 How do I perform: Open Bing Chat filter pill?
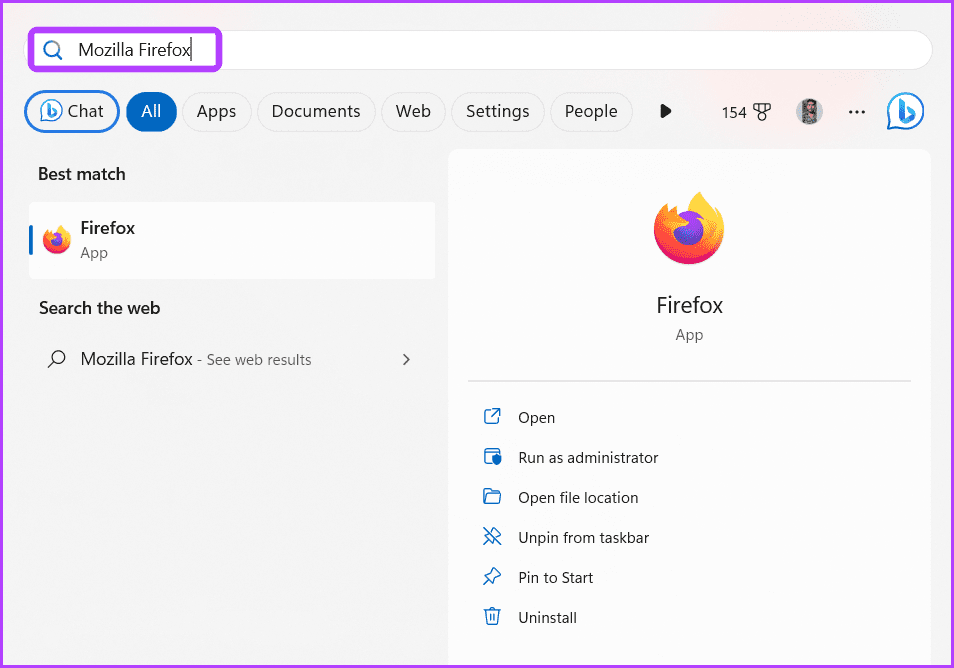72,111
